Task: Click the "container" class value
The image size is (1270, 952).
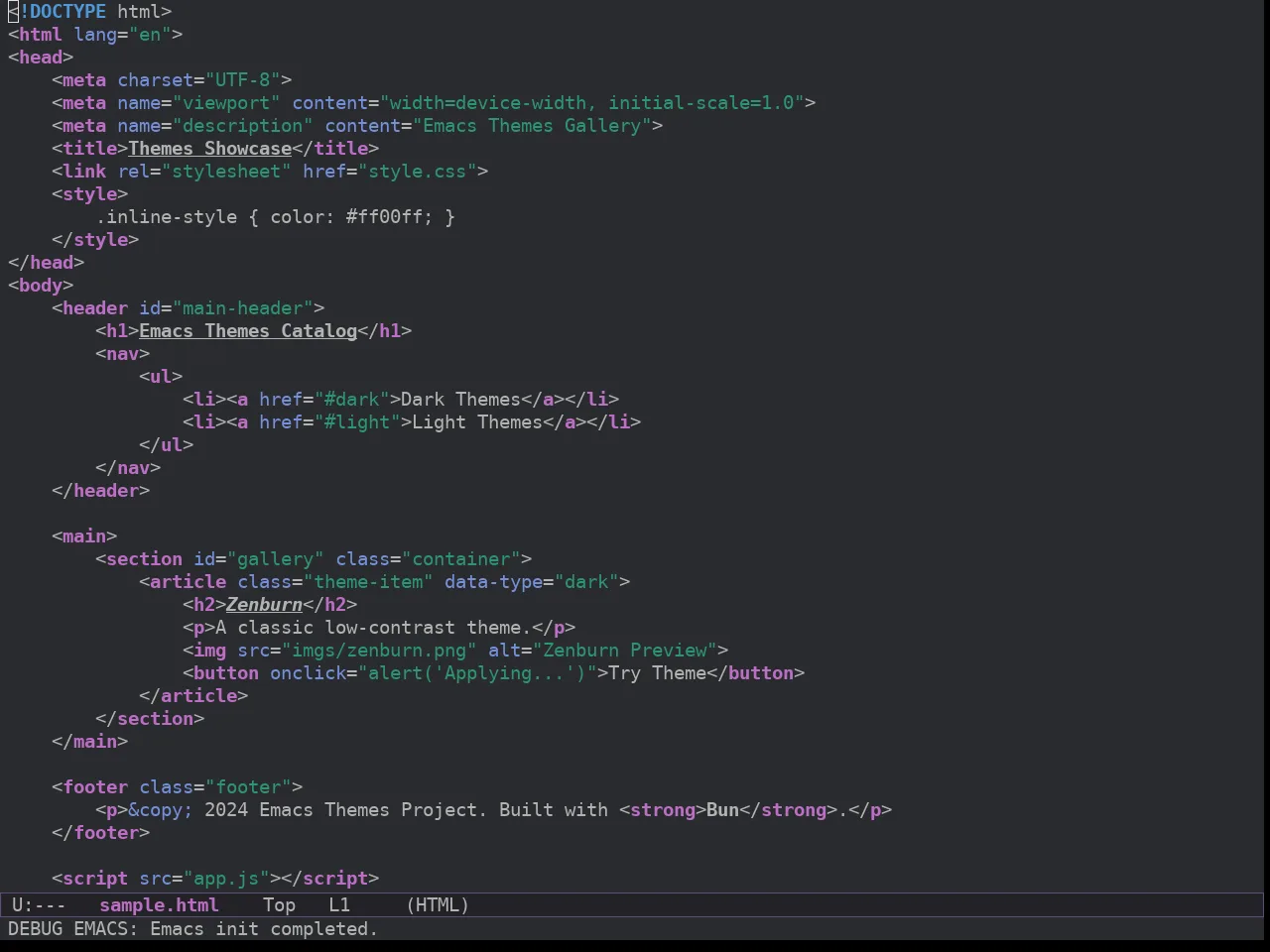Action: point(466,559)
